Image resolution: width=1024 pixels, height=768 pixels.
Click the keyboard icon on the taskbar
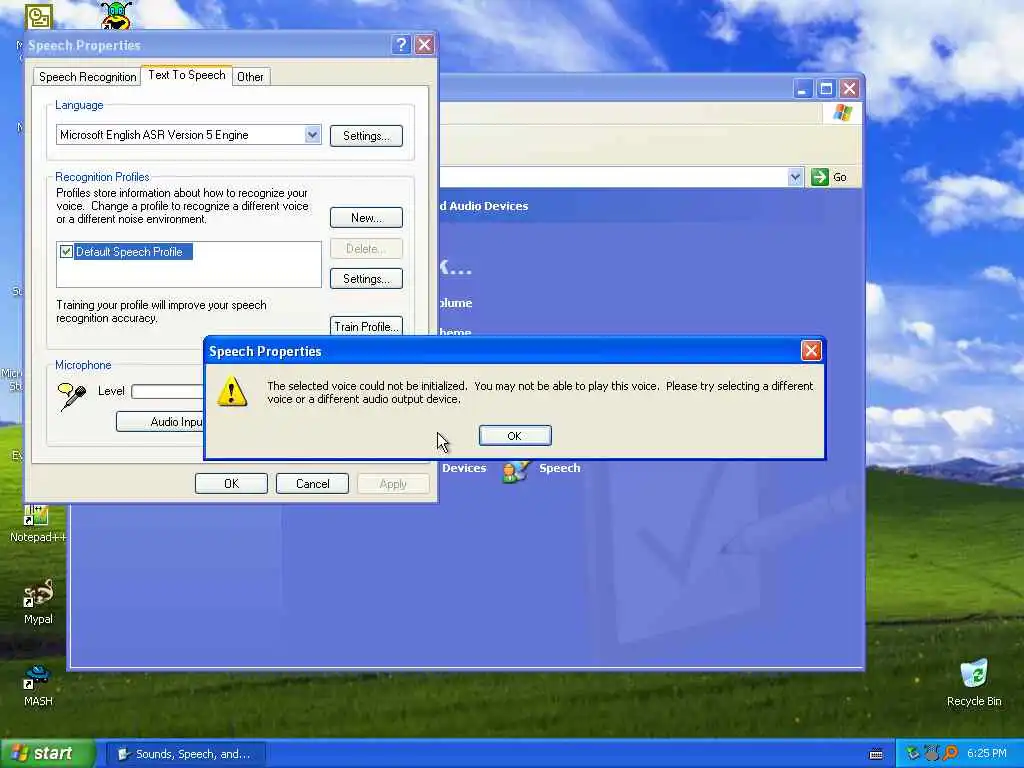pyautogui.click(x=876, y=754)
